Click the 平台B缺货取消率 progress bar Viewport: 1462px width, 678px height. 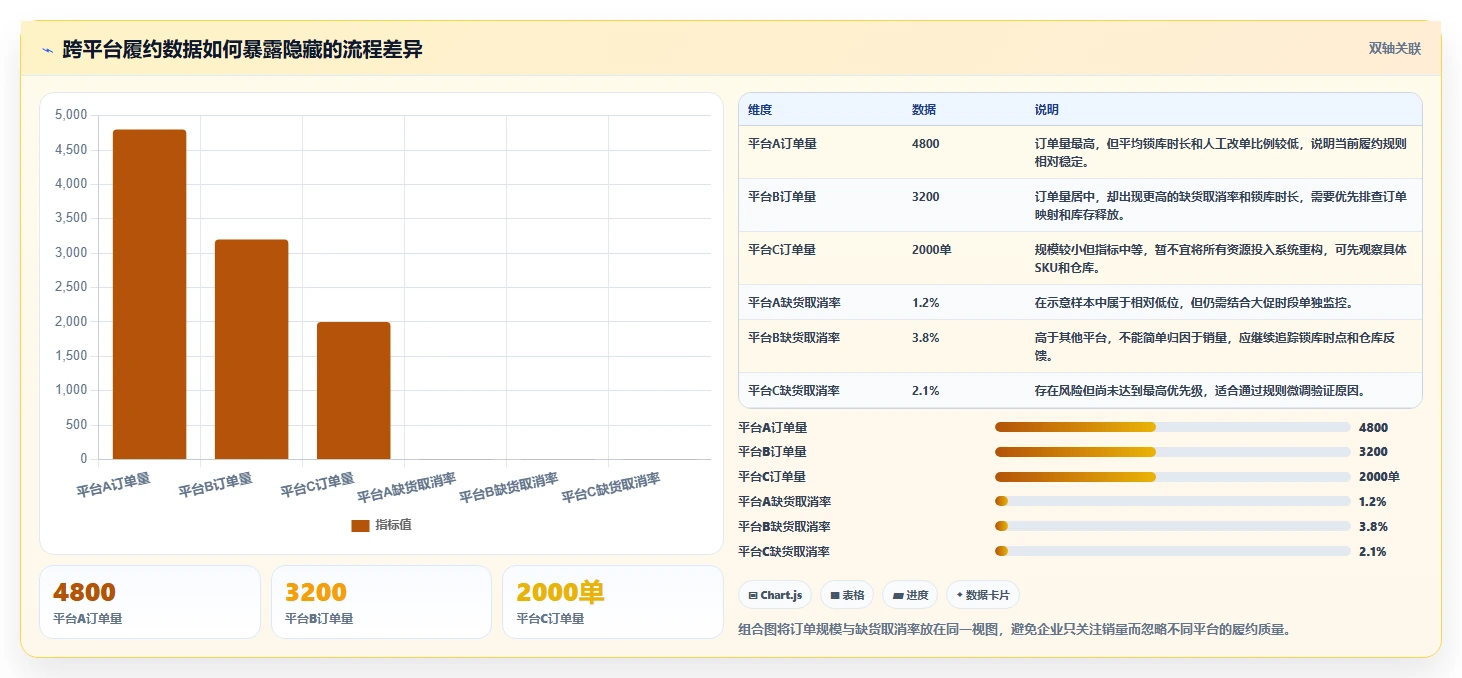[1172, 526]
